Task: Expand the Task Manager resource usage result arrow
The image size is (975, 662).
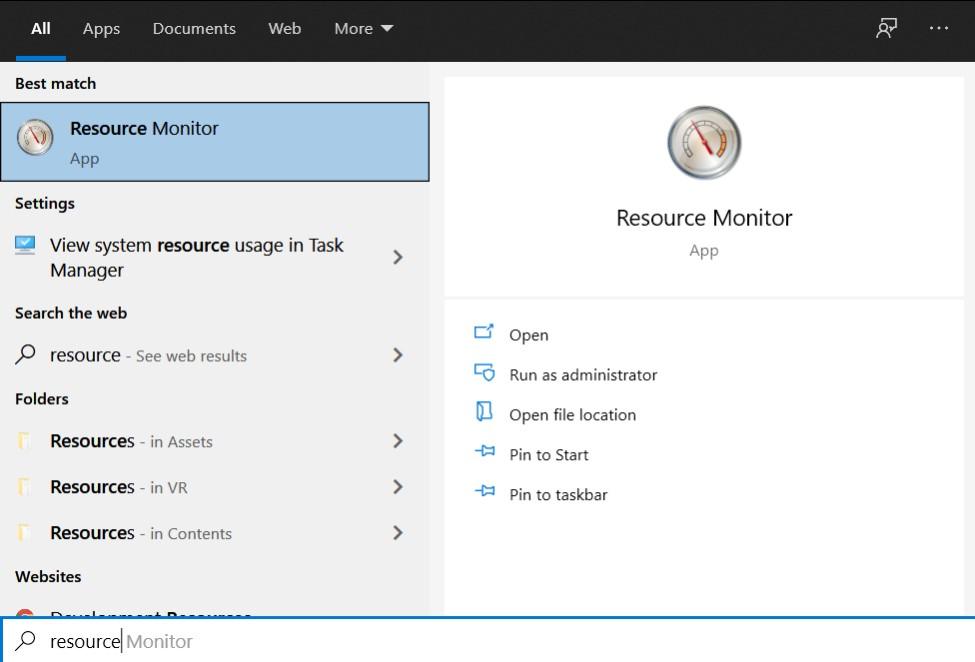Action: click(398, 257)
